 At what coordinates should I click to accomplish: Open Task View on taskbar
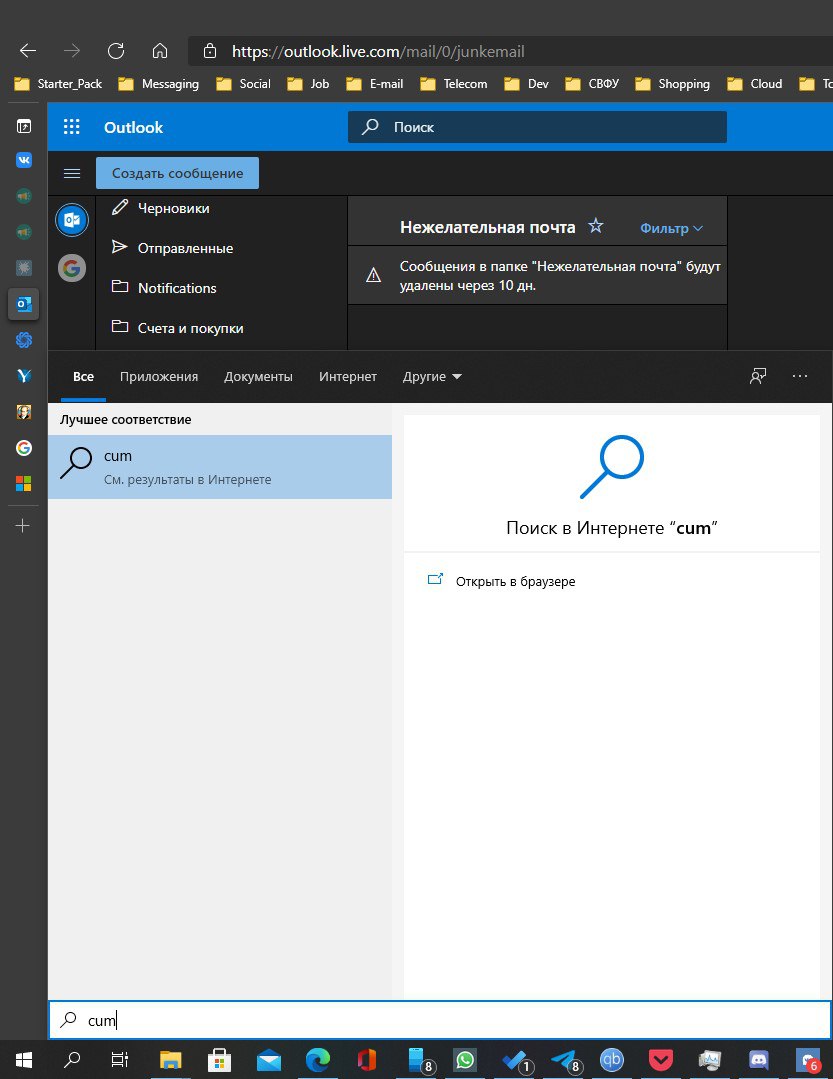[120, 1060]
